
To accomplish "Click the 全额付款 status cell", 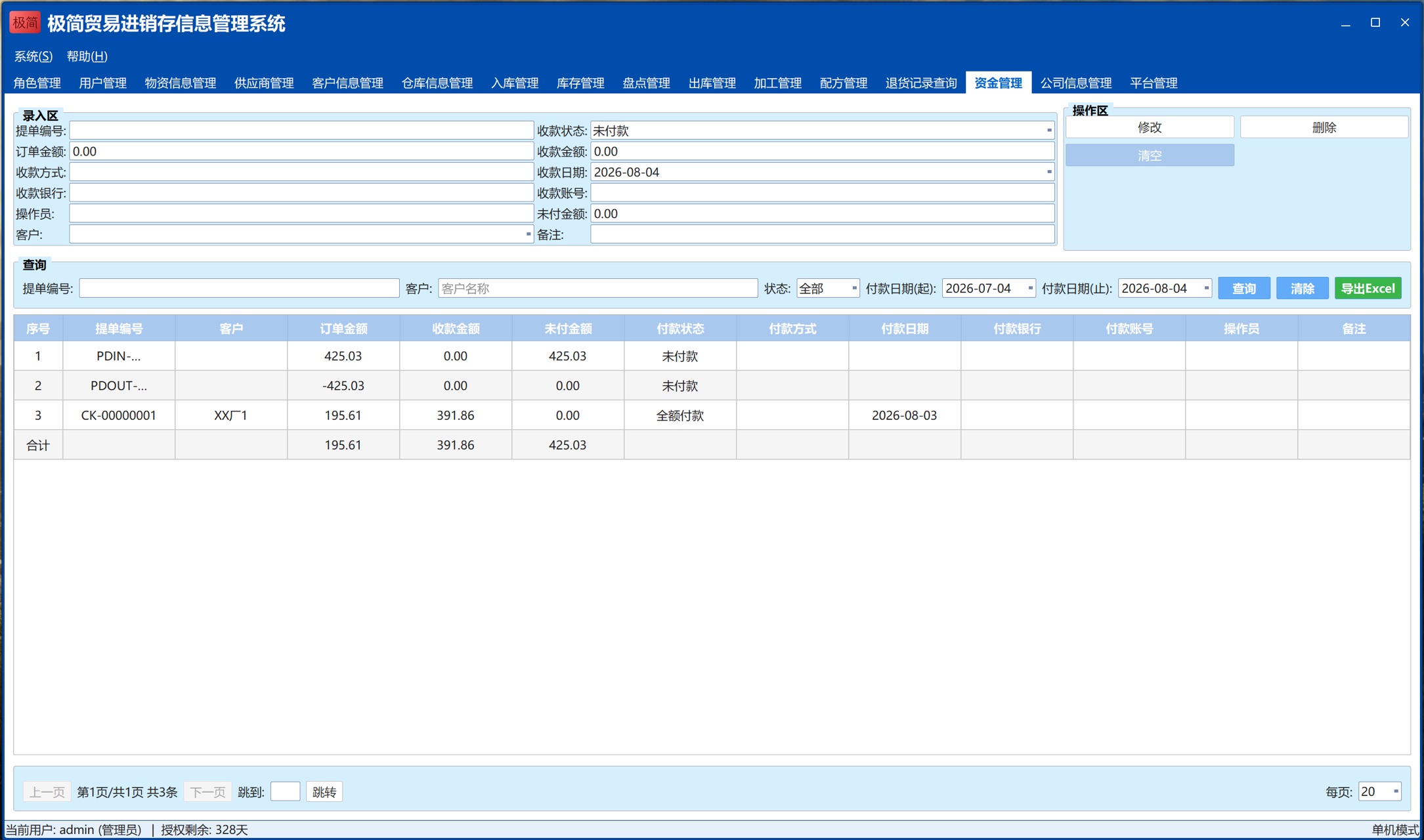I will tap(680, 415).
